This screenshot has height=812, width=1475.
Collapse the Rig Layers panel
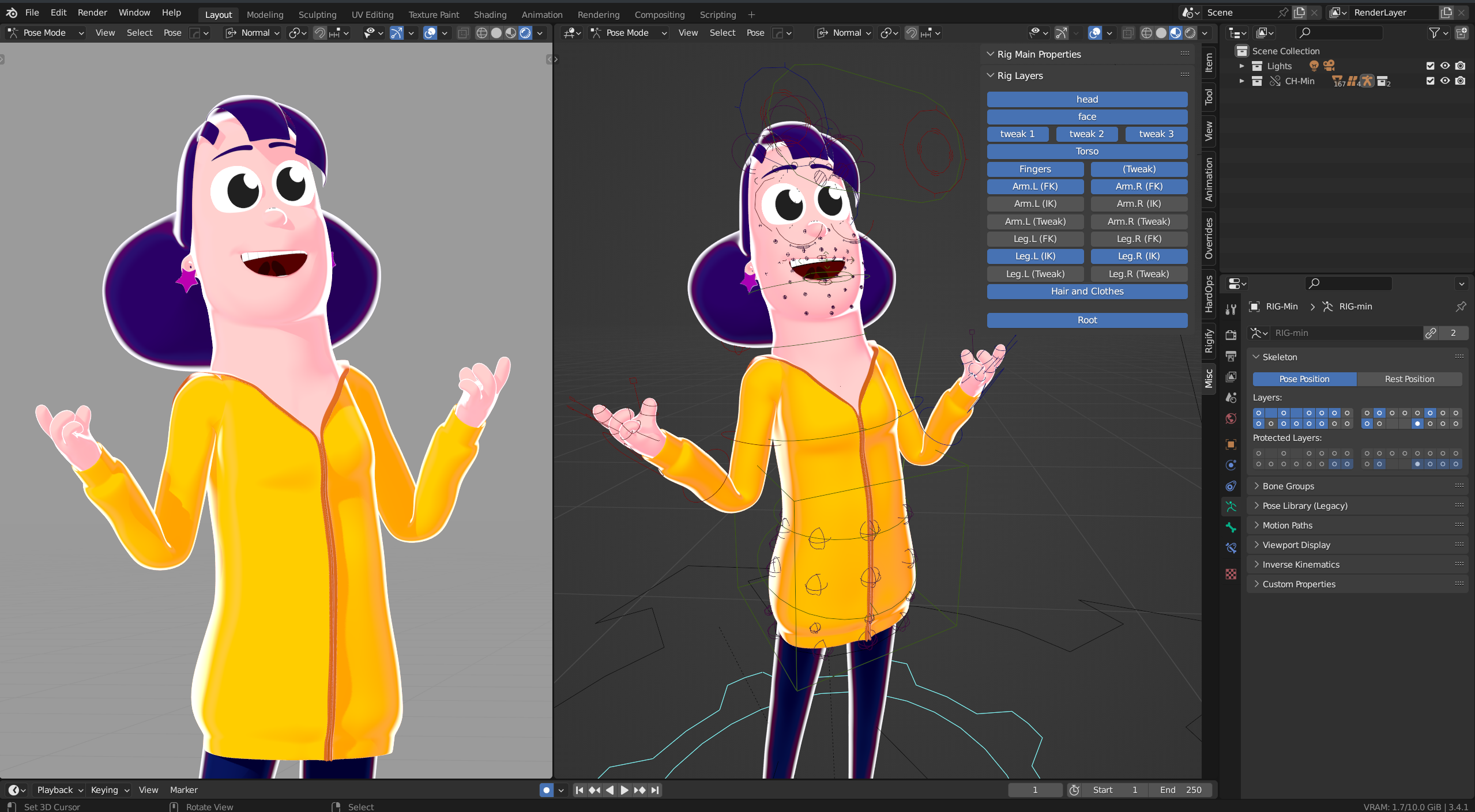pyautogui.click(x=1019, y=75)
